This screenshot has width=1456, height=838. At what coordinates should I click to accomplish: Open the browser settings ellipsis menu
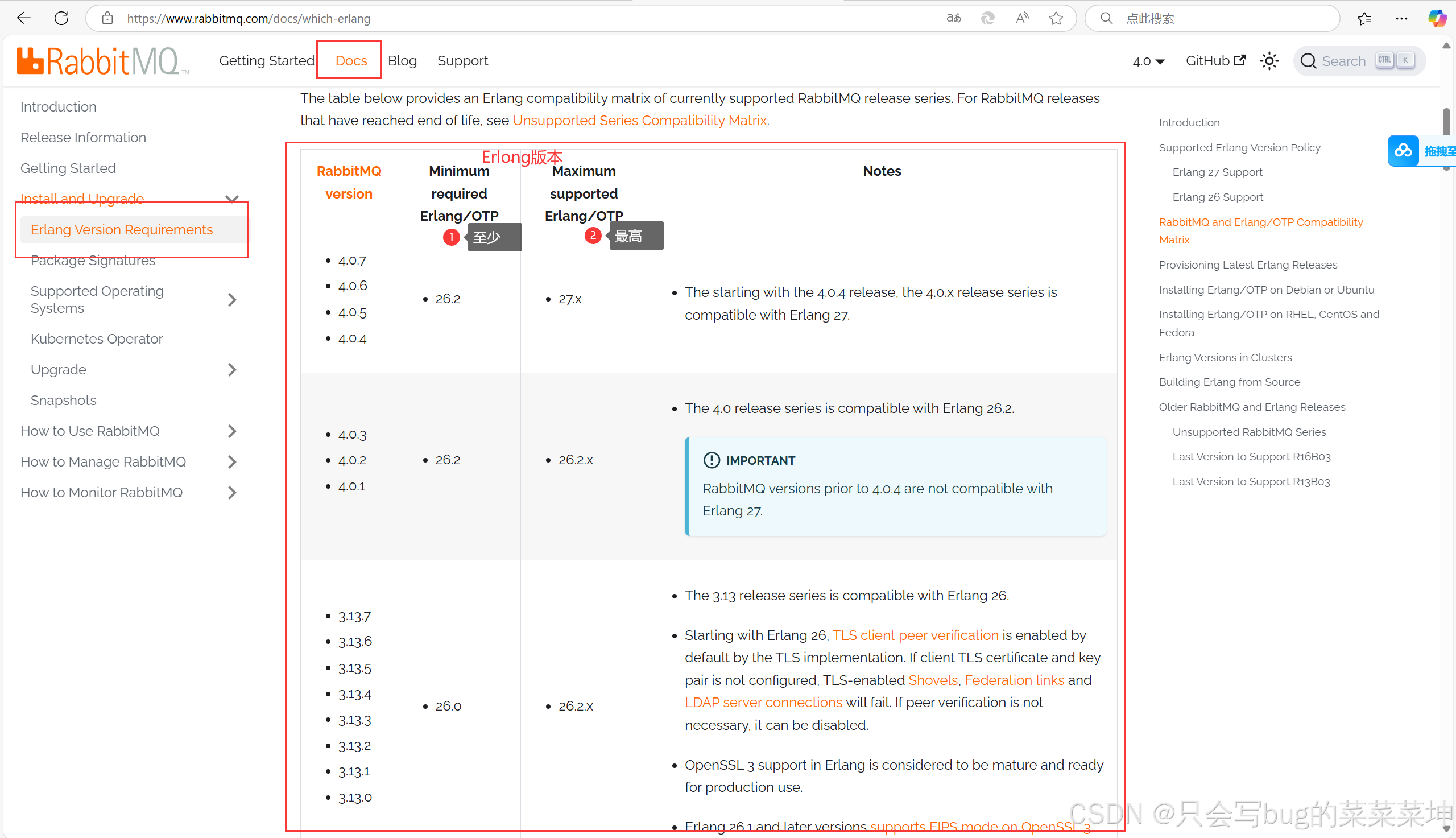pos(1401,18)
